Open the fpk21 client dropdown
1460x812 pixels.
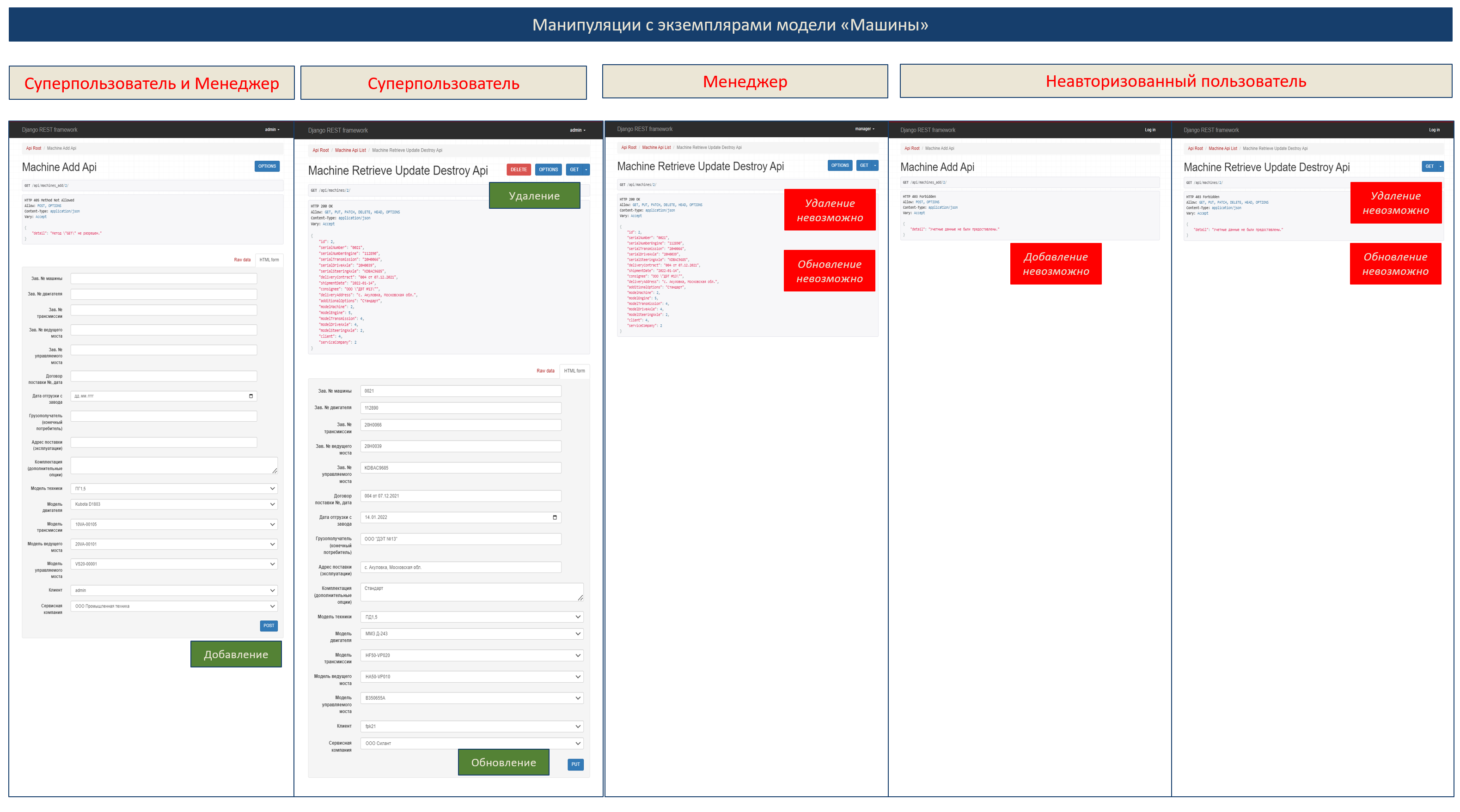tap(472, 726)
